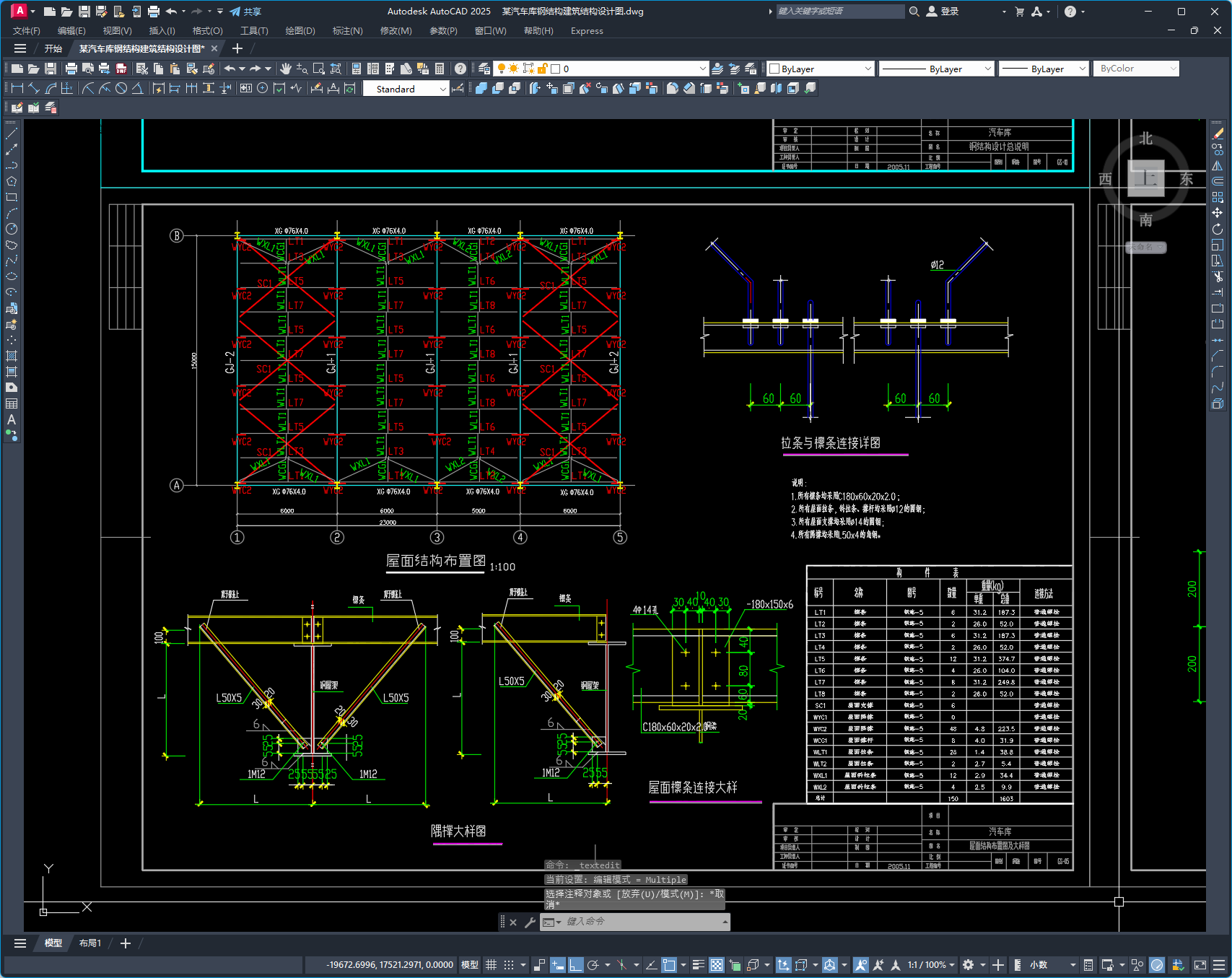1232x978 pixels.
Task: Select the Multiline Text tool
Action: tap(12, 419)
